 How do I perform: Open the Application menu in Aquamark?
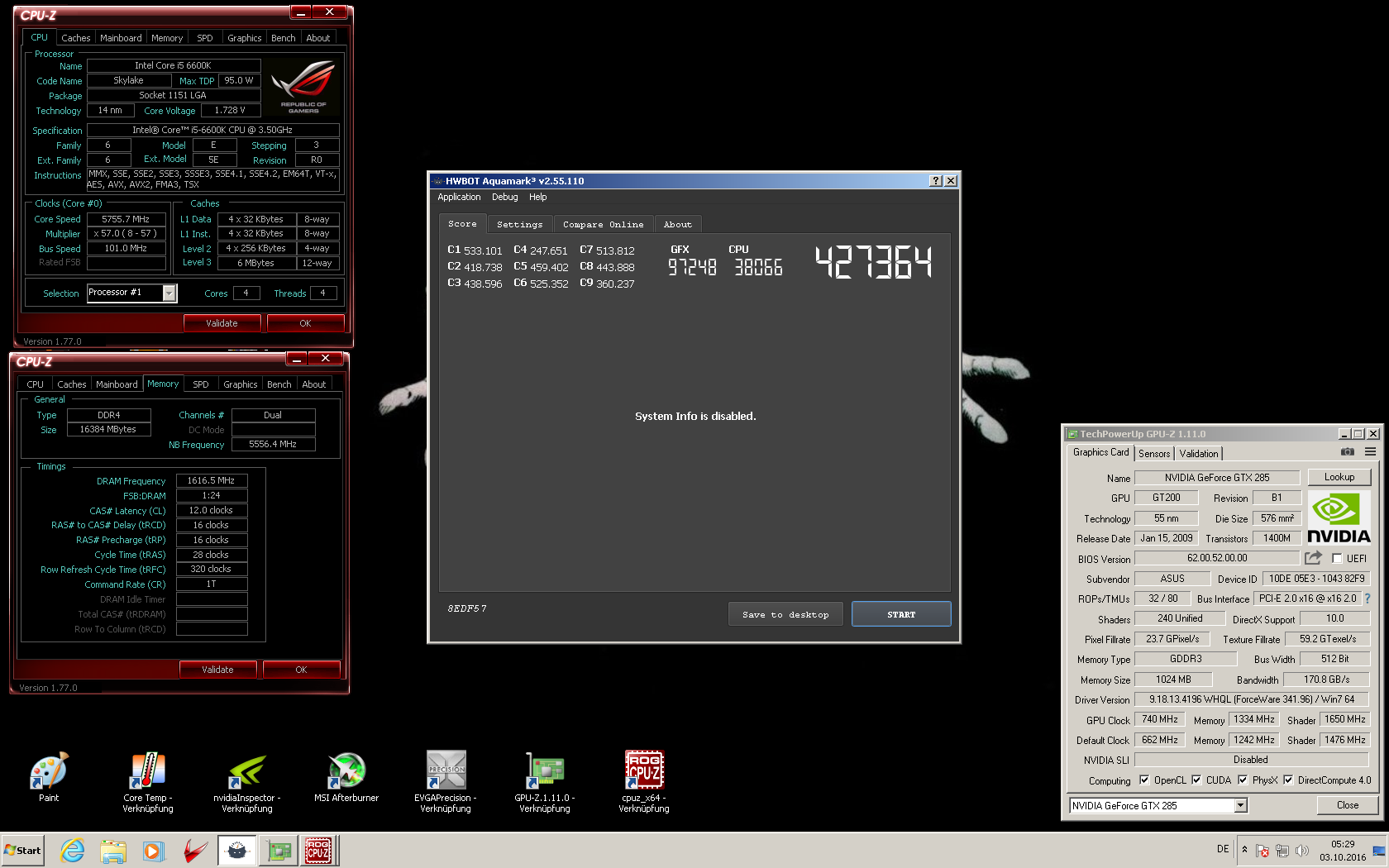pos(459,197)
